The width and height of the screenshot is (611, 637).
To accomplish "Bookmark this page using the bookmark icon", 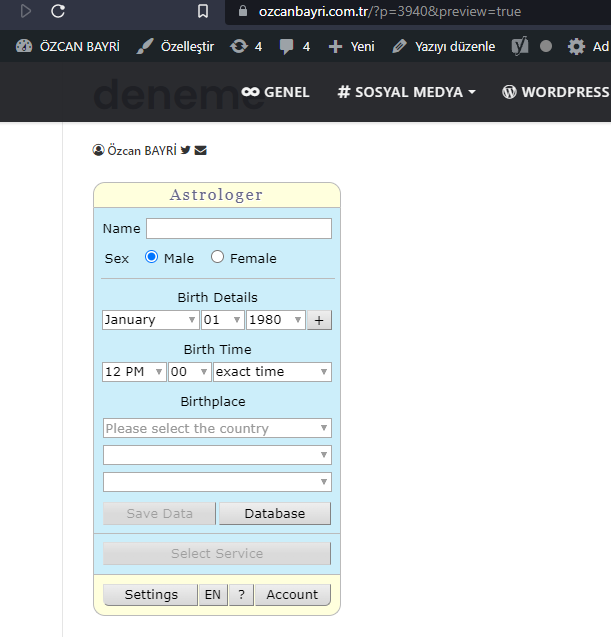I will 203,11.
